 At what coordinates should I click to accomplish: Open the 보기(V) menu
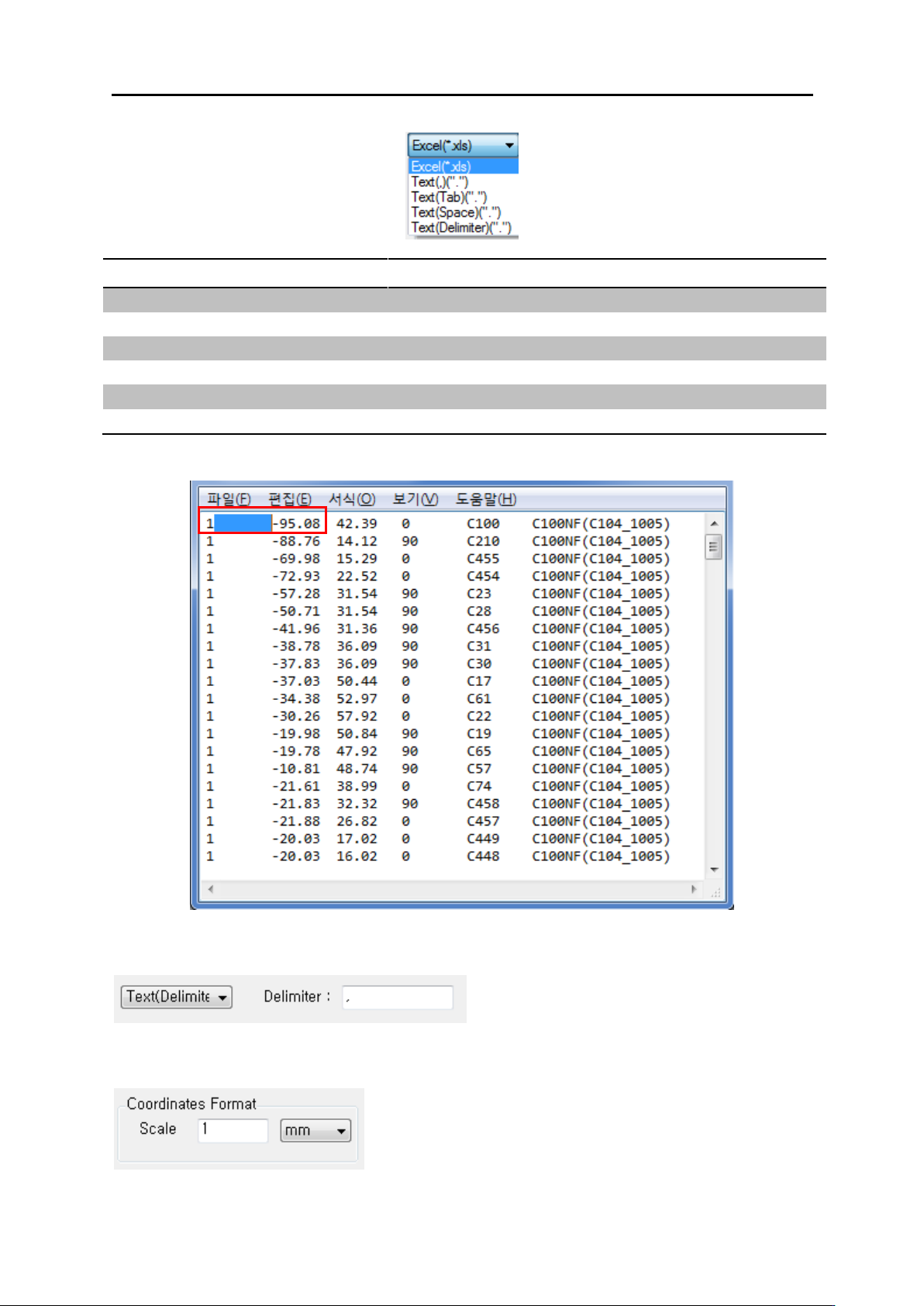click(415, 499)
